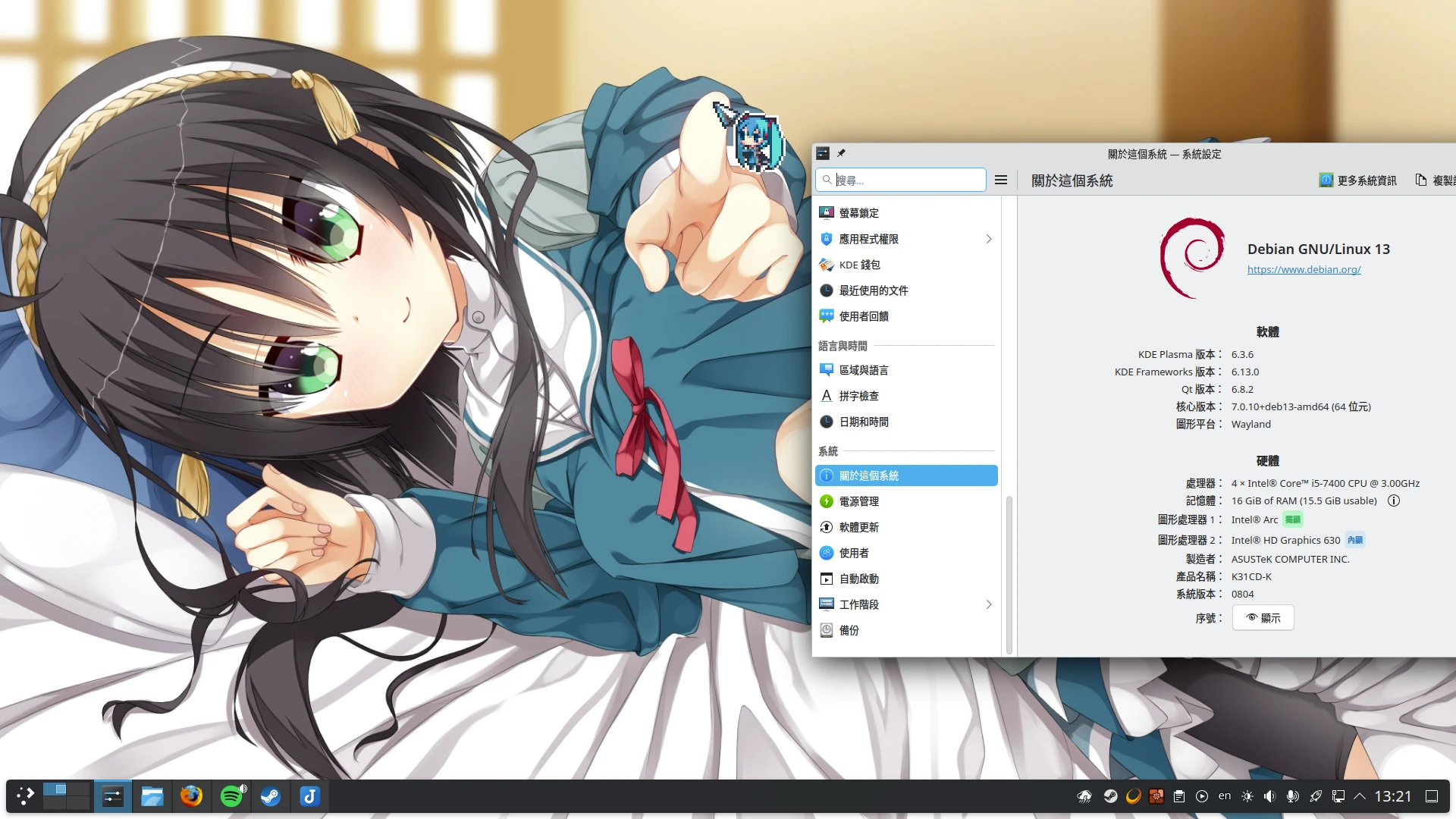Open Steam from the task manager icons
This screenshot has height=819, width=1456.
pos(271,796)
